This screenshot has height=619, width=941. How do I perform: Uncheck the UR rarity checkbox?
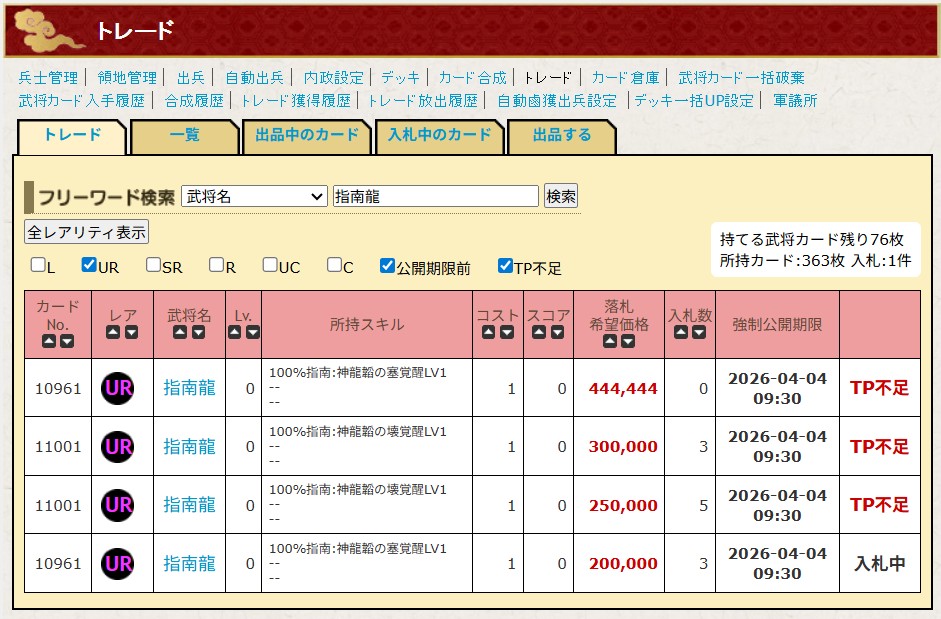88,266
